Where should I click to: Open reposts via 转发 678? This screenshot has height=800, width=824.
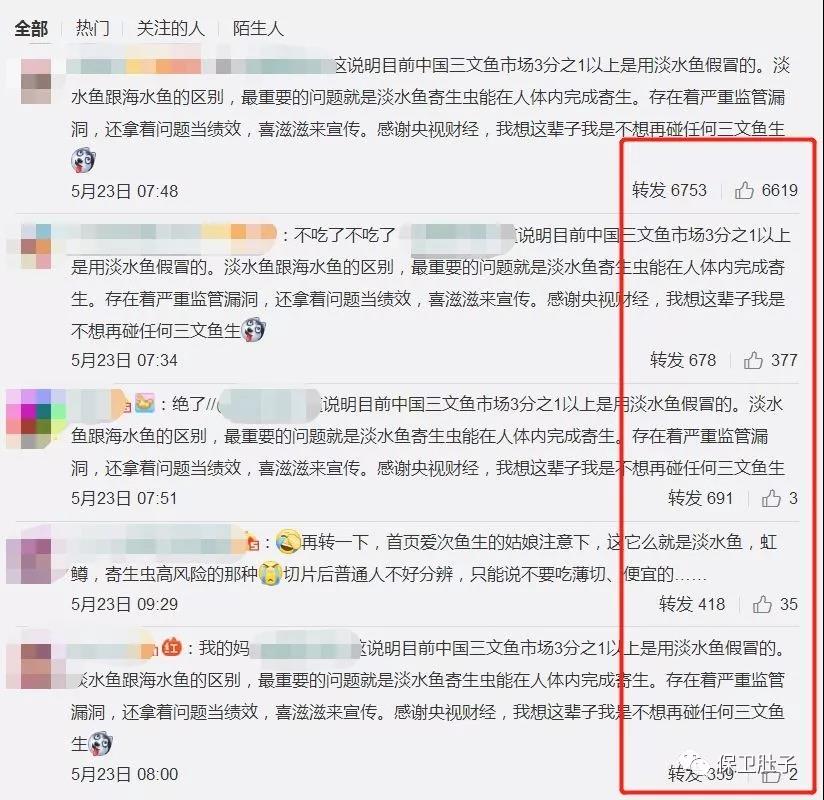click(x=683, y=360)
